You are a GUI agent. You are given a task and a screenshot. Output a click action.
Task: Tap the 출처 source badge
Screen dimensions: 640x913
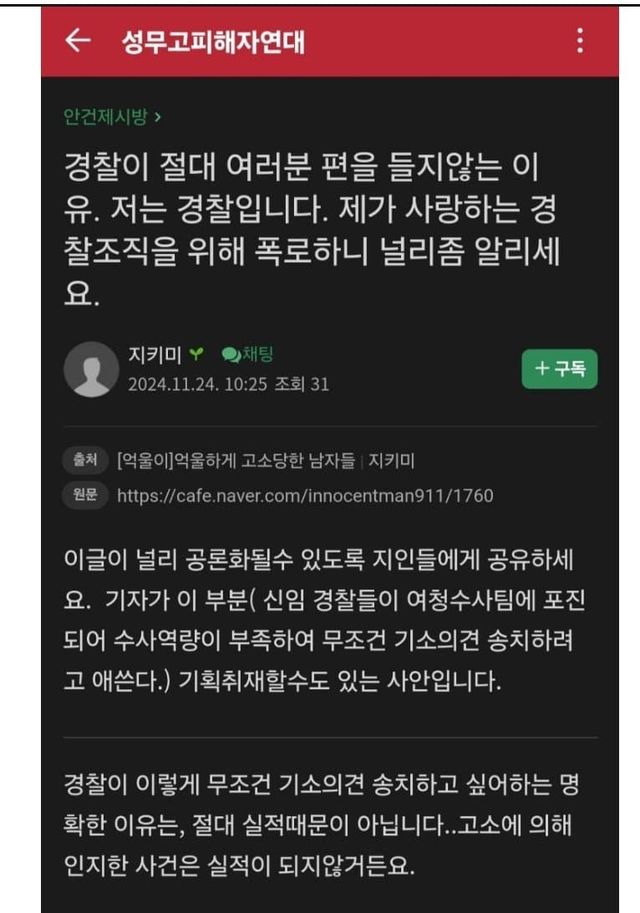point(85,460)
